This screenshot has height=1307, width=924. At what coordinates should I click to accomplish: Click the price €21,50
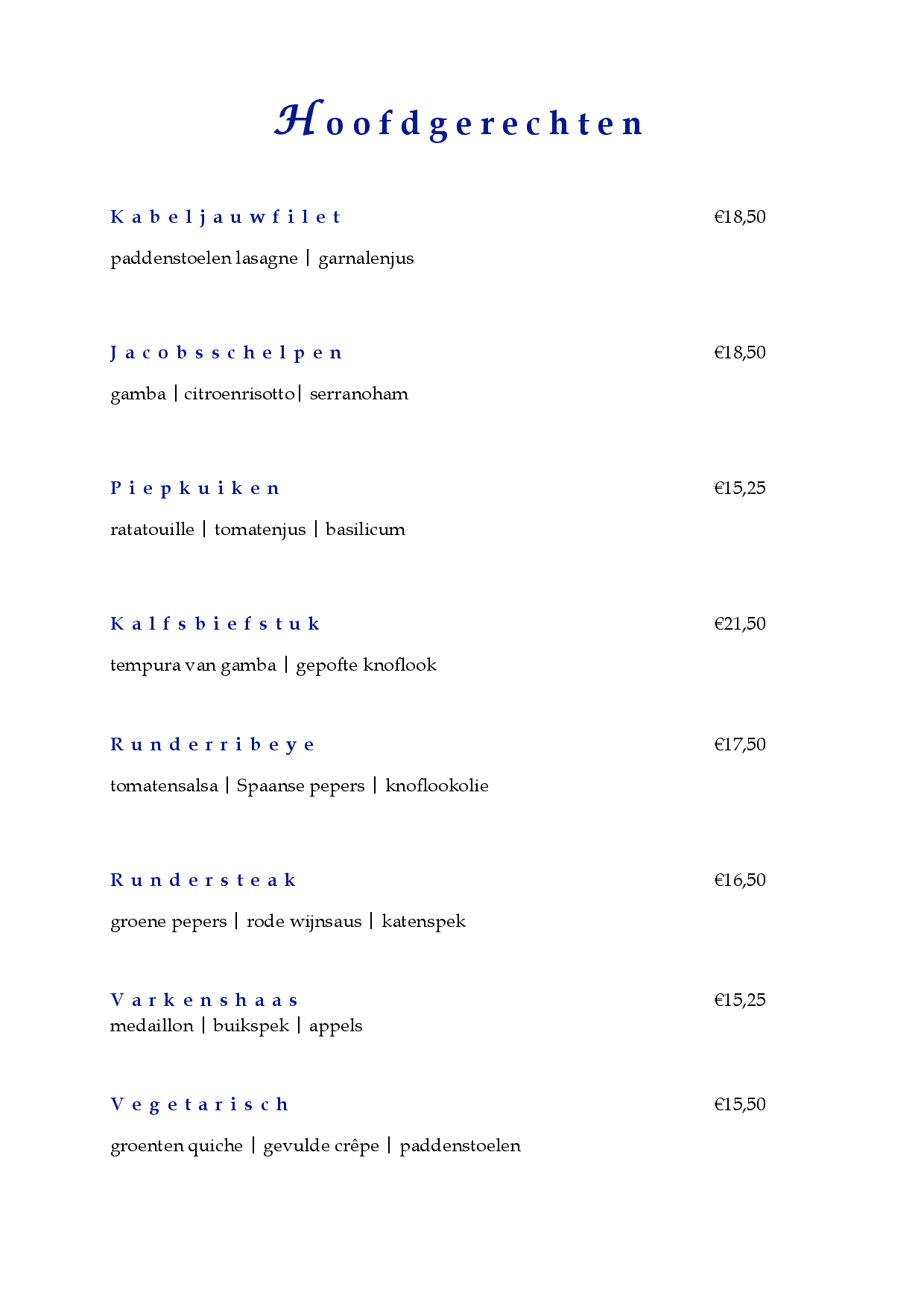pos(740,624)
